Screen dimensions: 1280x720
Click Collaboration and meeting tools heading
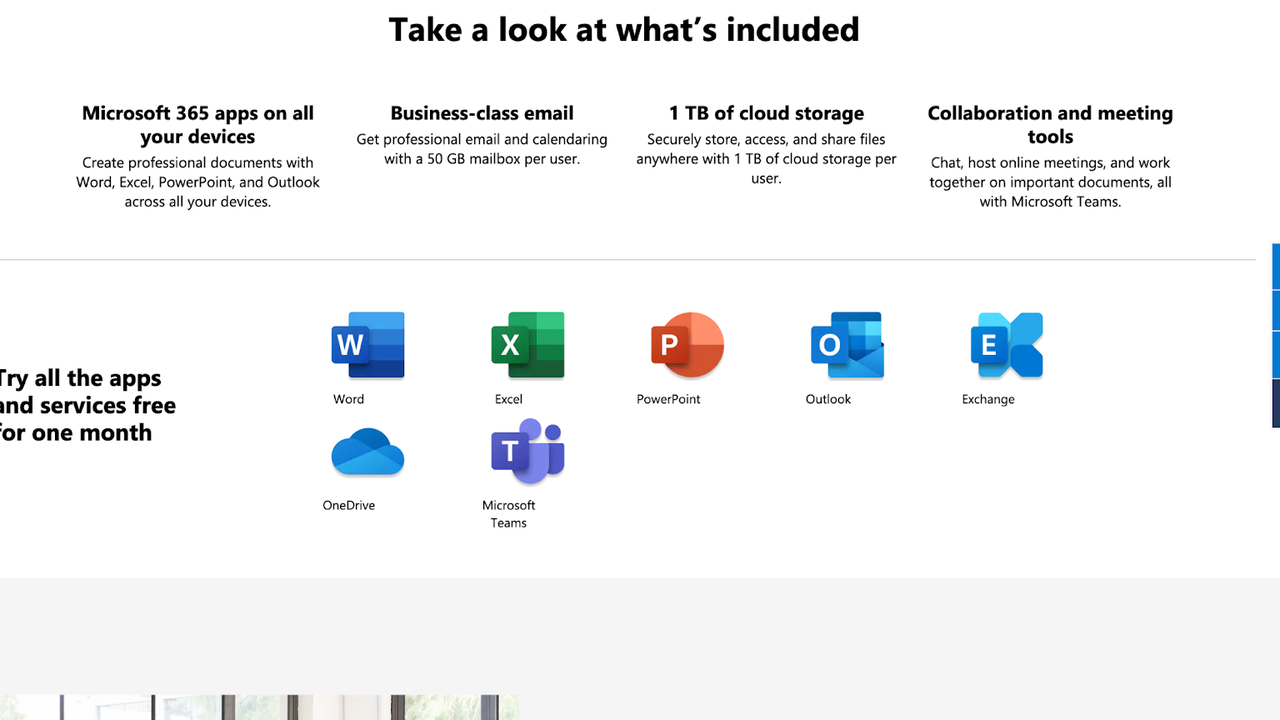point(1050,125)
